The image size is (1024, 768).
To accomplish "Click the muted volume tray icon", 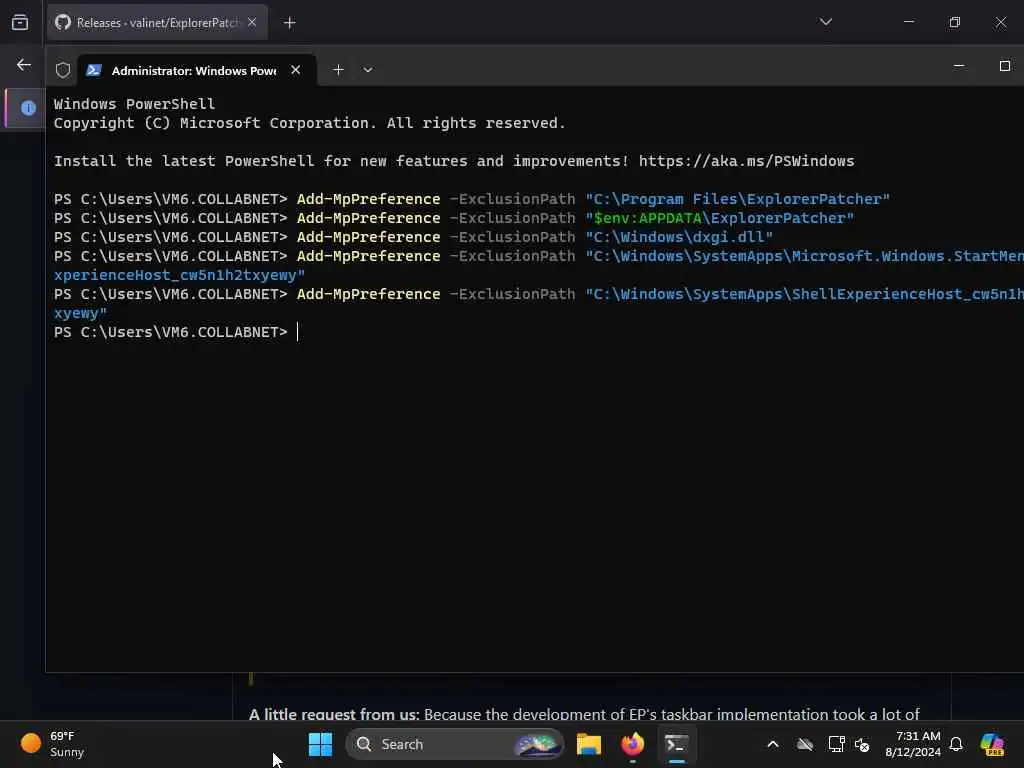I will click(x=862, y=744).
